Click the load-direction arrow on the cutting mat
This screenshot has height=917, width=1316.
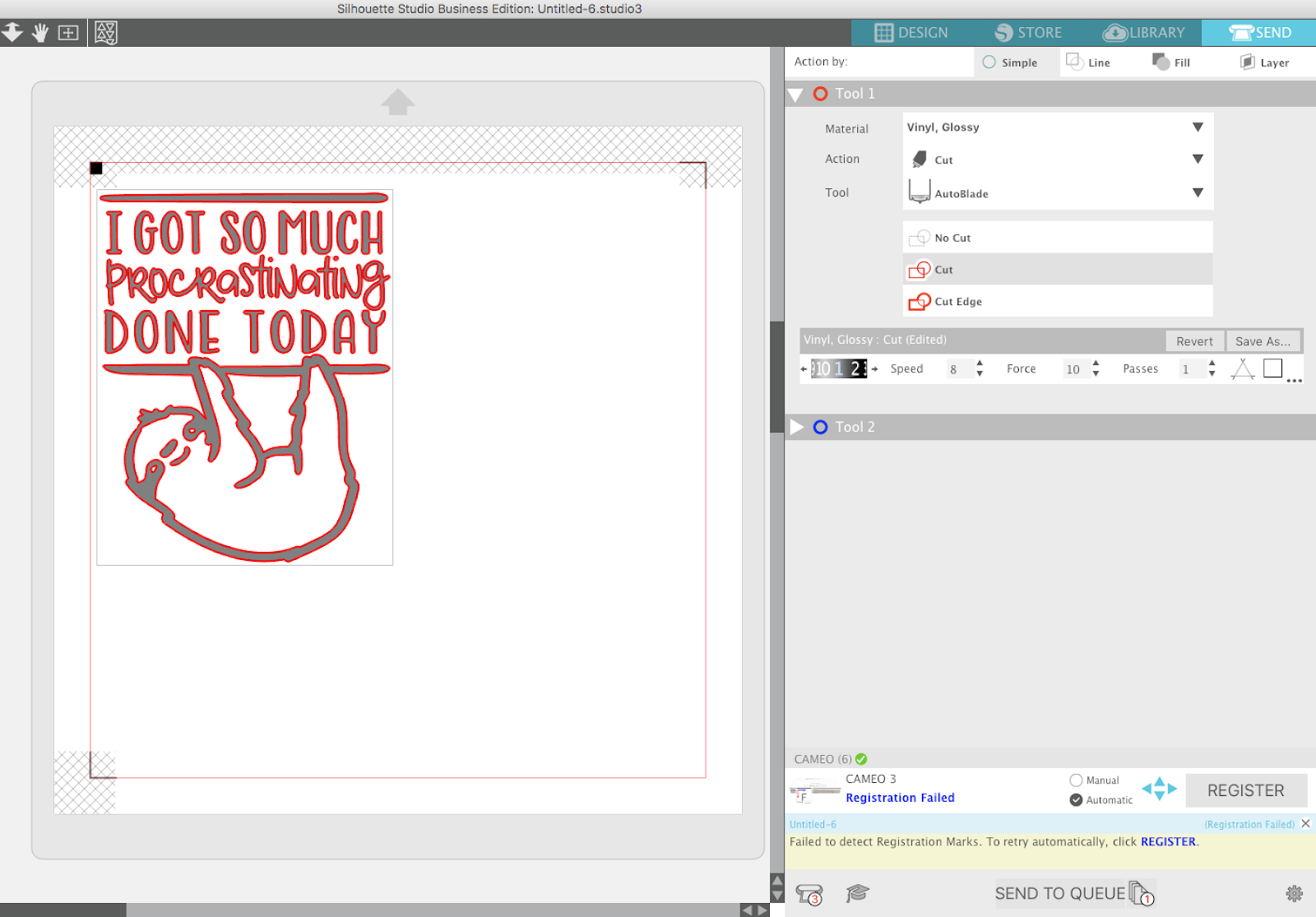[x=398, y=102]
